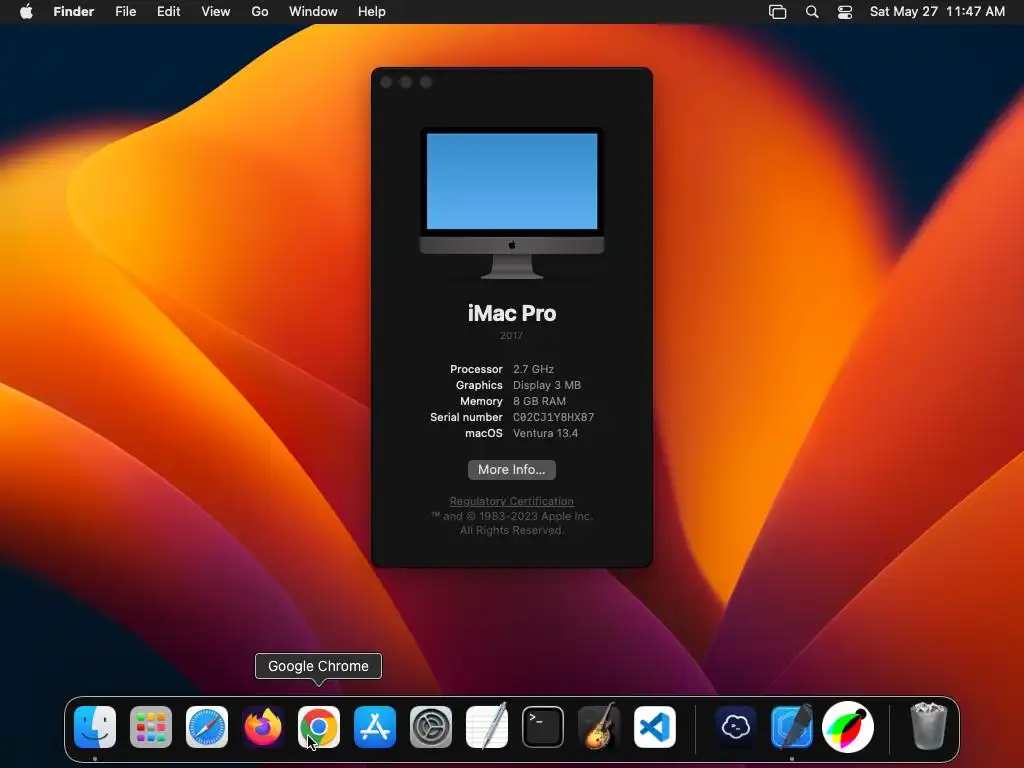The height and width of the screenshot is (768, 1024).
Task: Launch Visual Studio Code from Dock
Action: pyautogui.click(x=655, y=727)
